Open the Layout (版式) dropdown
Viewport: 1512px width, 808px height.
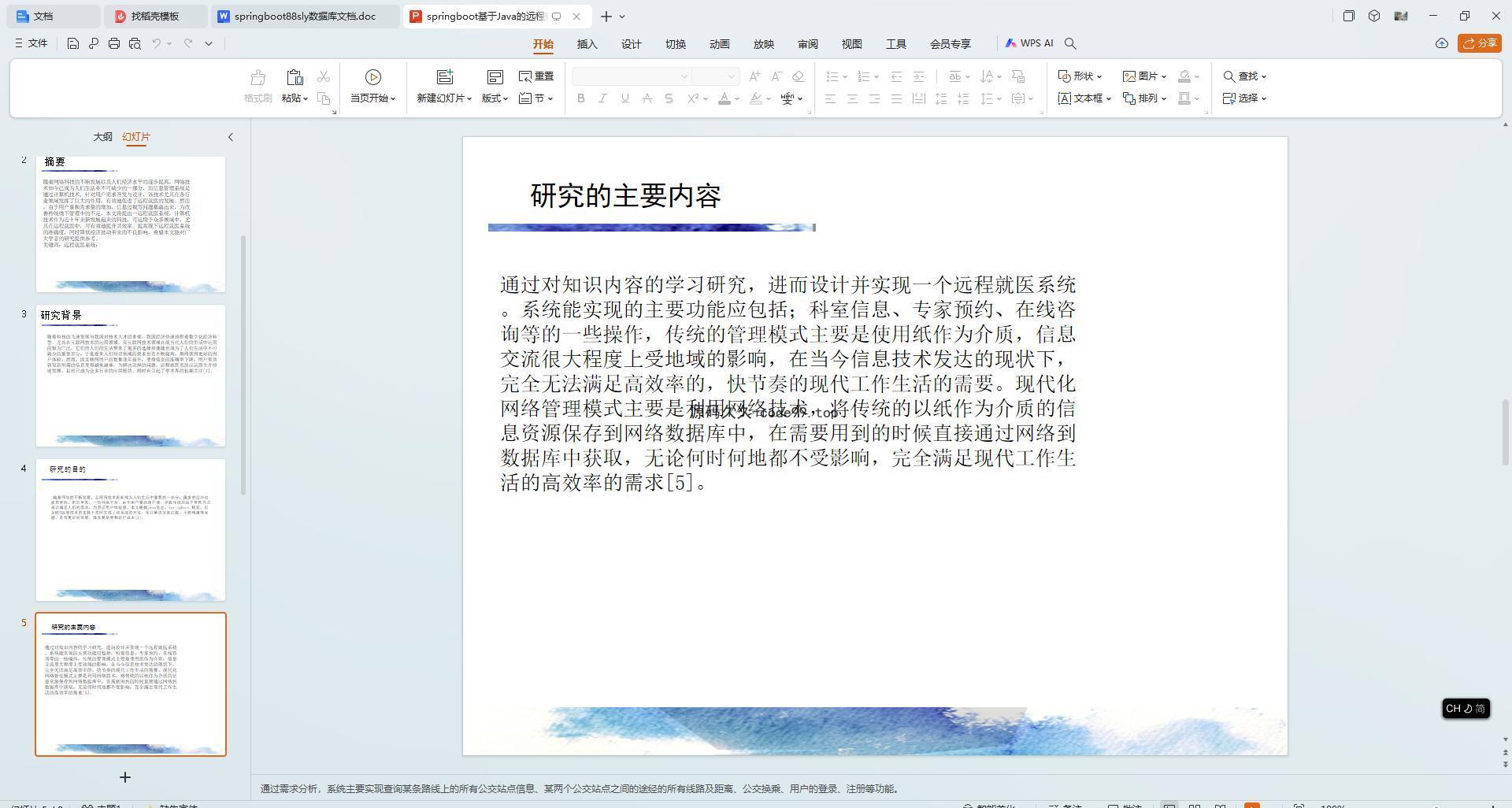(495, 98)
